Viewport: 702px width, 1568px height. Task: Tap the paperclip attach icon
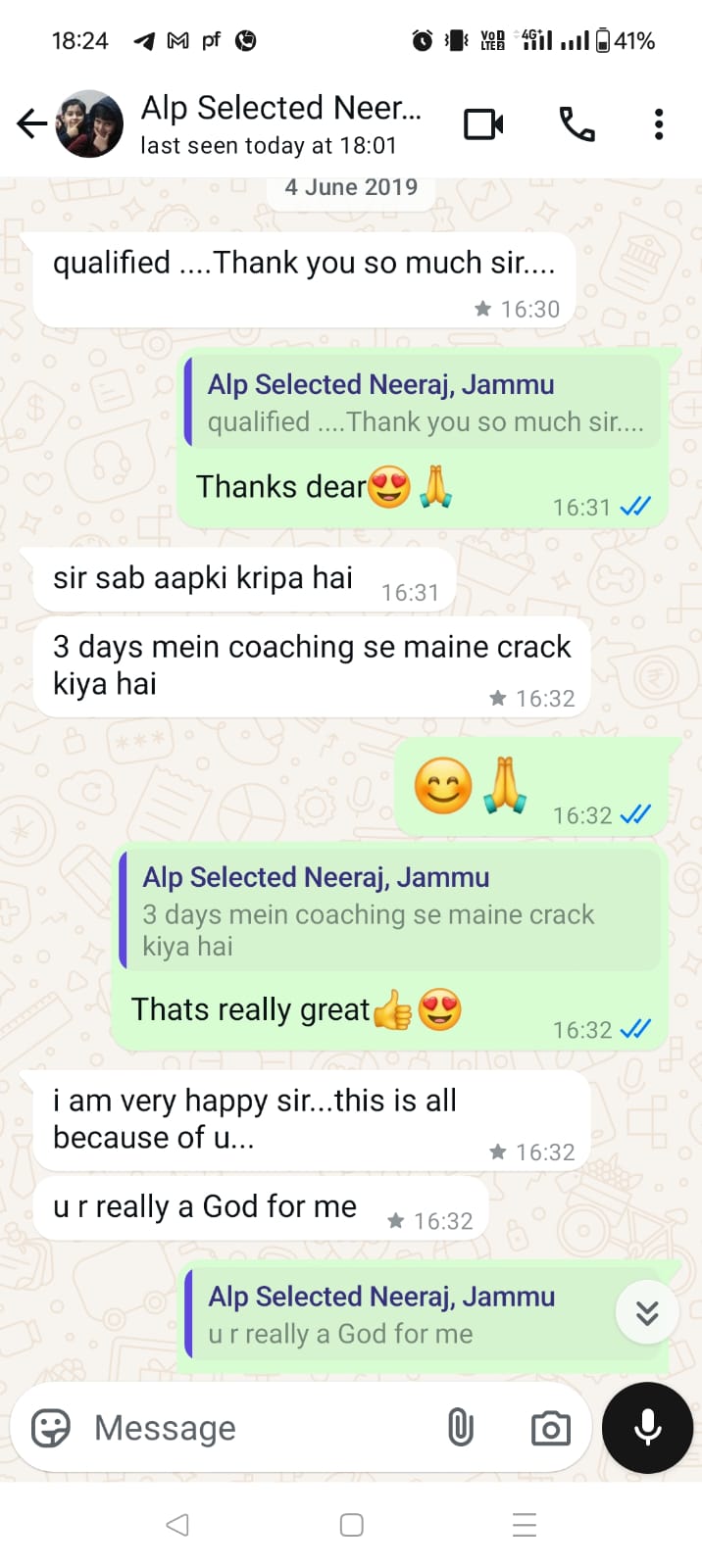[x=460, y=1428]
